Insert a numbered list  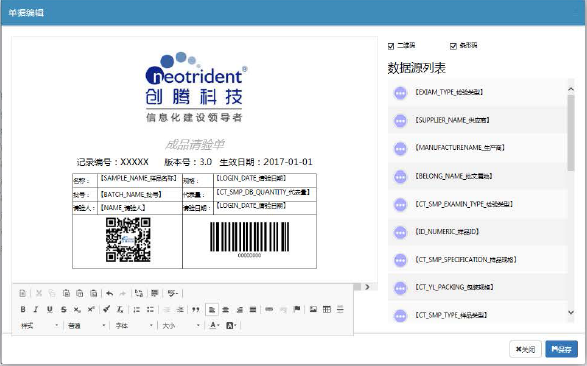point(137,309)
